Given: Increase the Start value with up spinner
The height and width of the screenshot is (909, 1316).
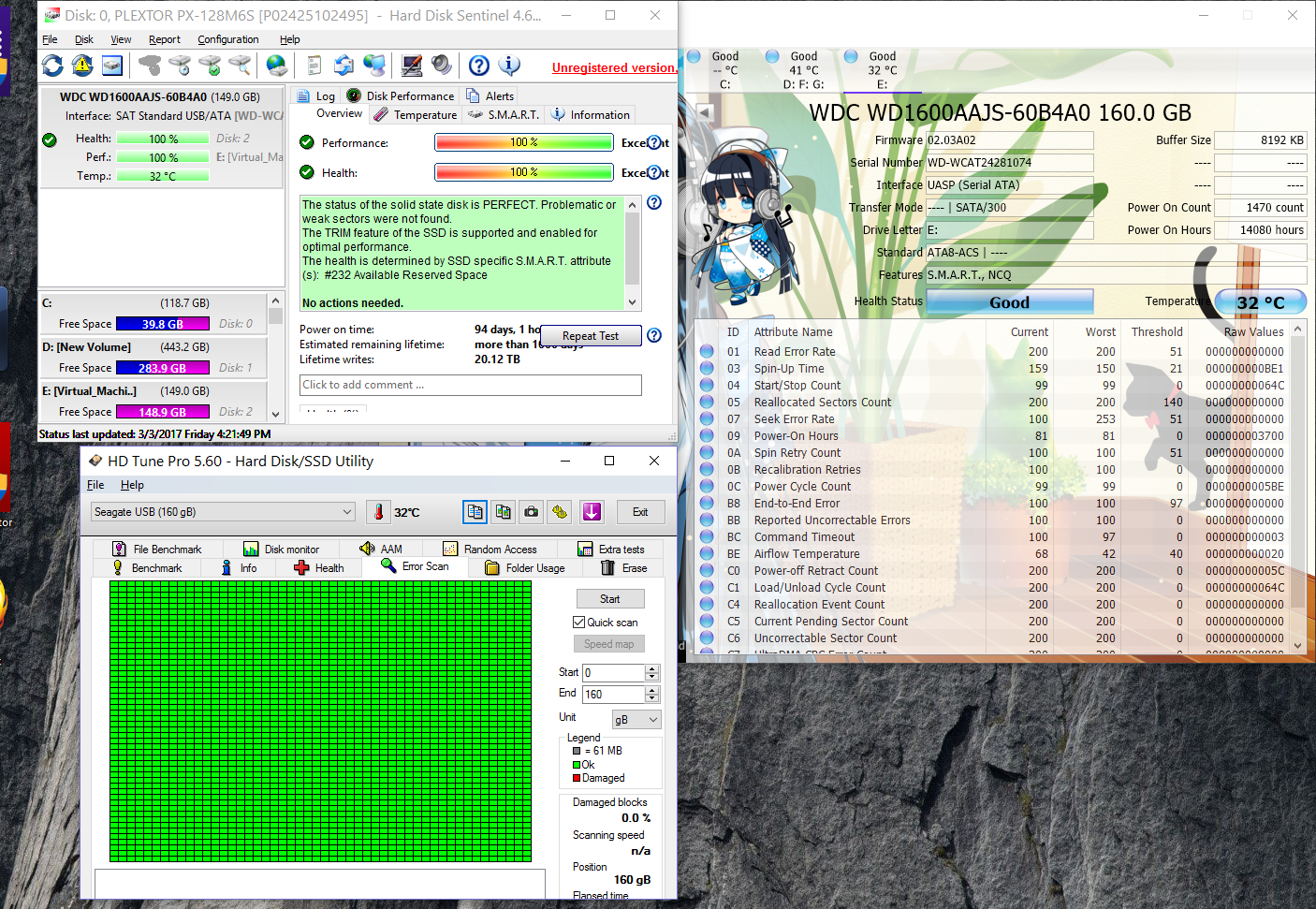Looking at the screenshot, I should tap(652, 668).
